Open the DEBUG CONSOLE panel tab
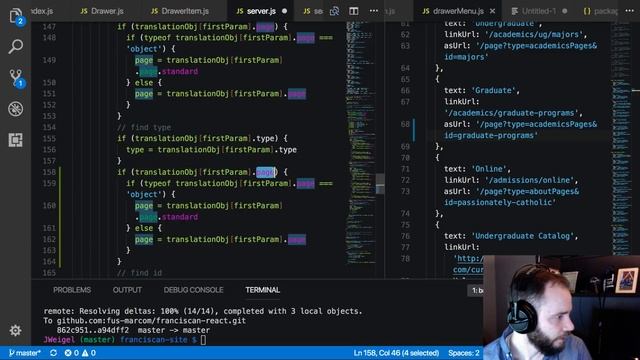640x360 pixels. (x=193, y=290)
